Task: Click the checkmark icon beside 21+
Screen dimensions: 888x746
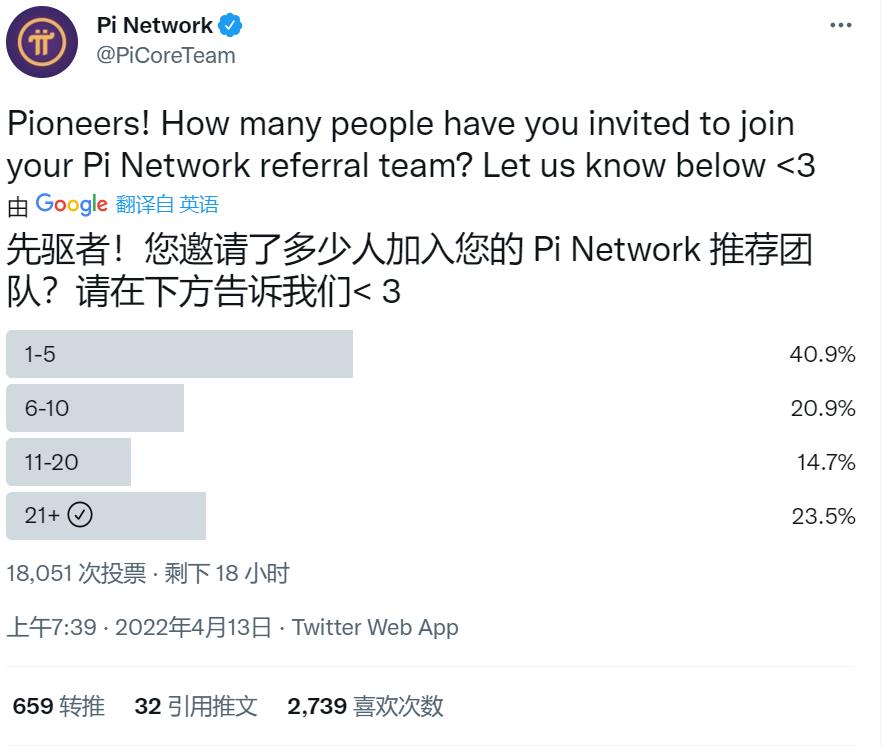Action: click(80, 515)
